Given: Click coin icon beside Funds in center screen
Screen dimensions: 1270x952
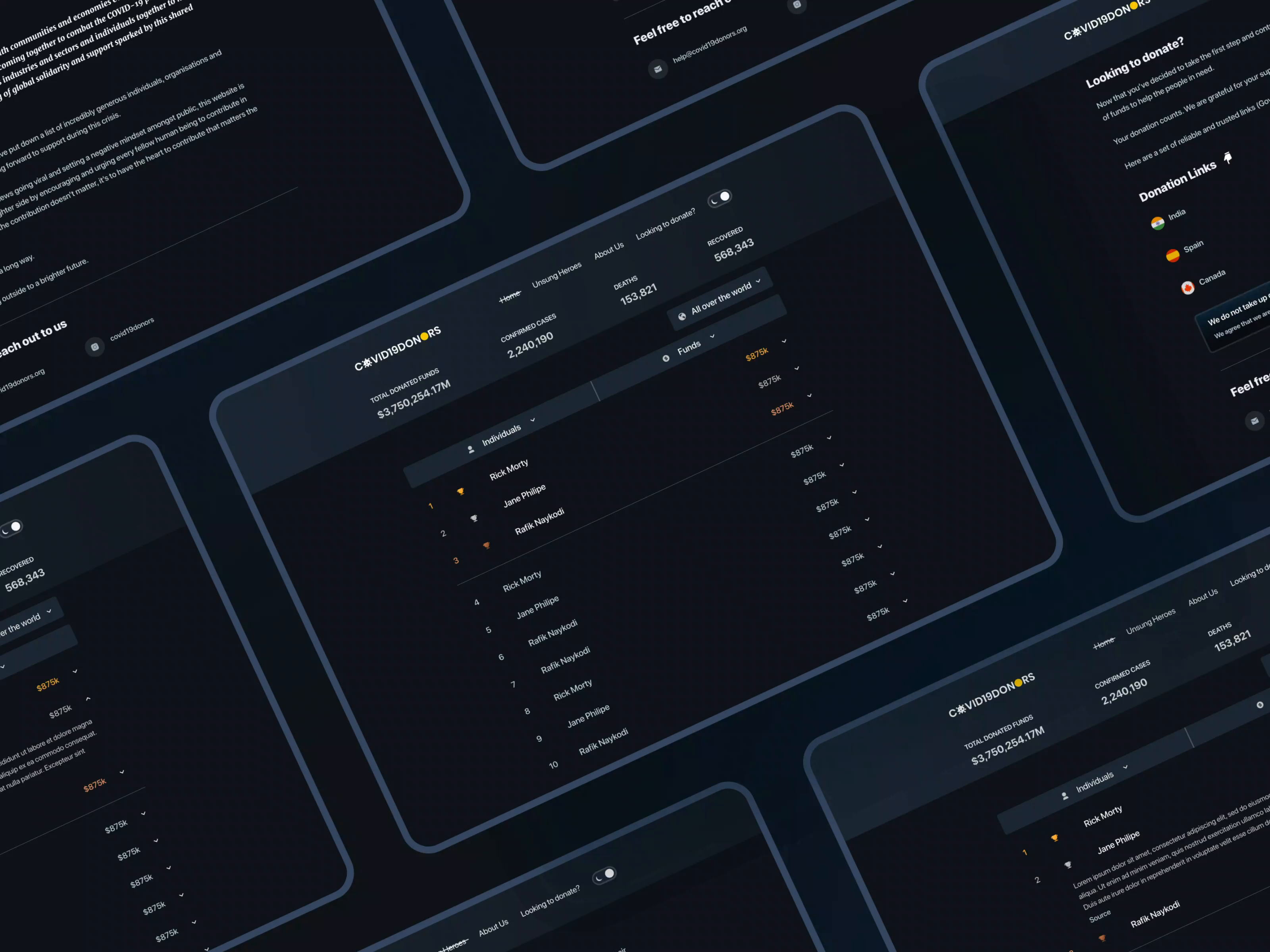Looking at the screenshot, I should coord(666,358).
